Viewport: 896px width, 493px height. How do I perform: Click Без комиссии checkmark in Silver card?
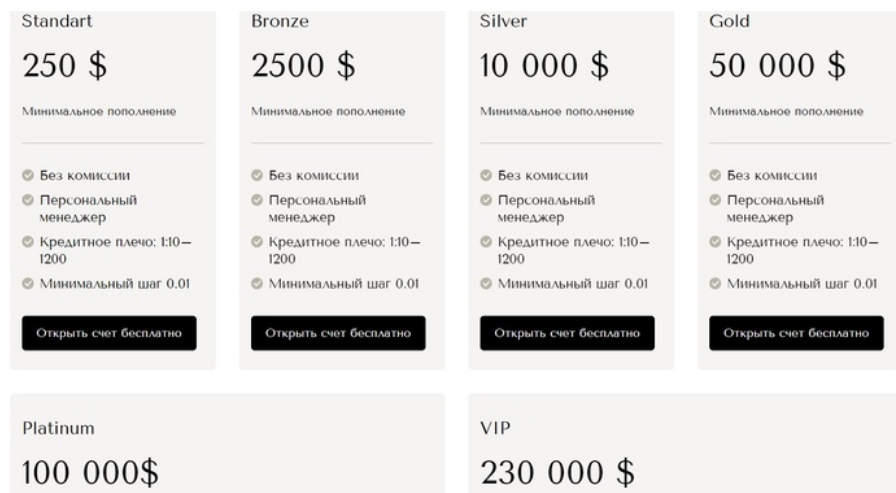tap(486, 175)
